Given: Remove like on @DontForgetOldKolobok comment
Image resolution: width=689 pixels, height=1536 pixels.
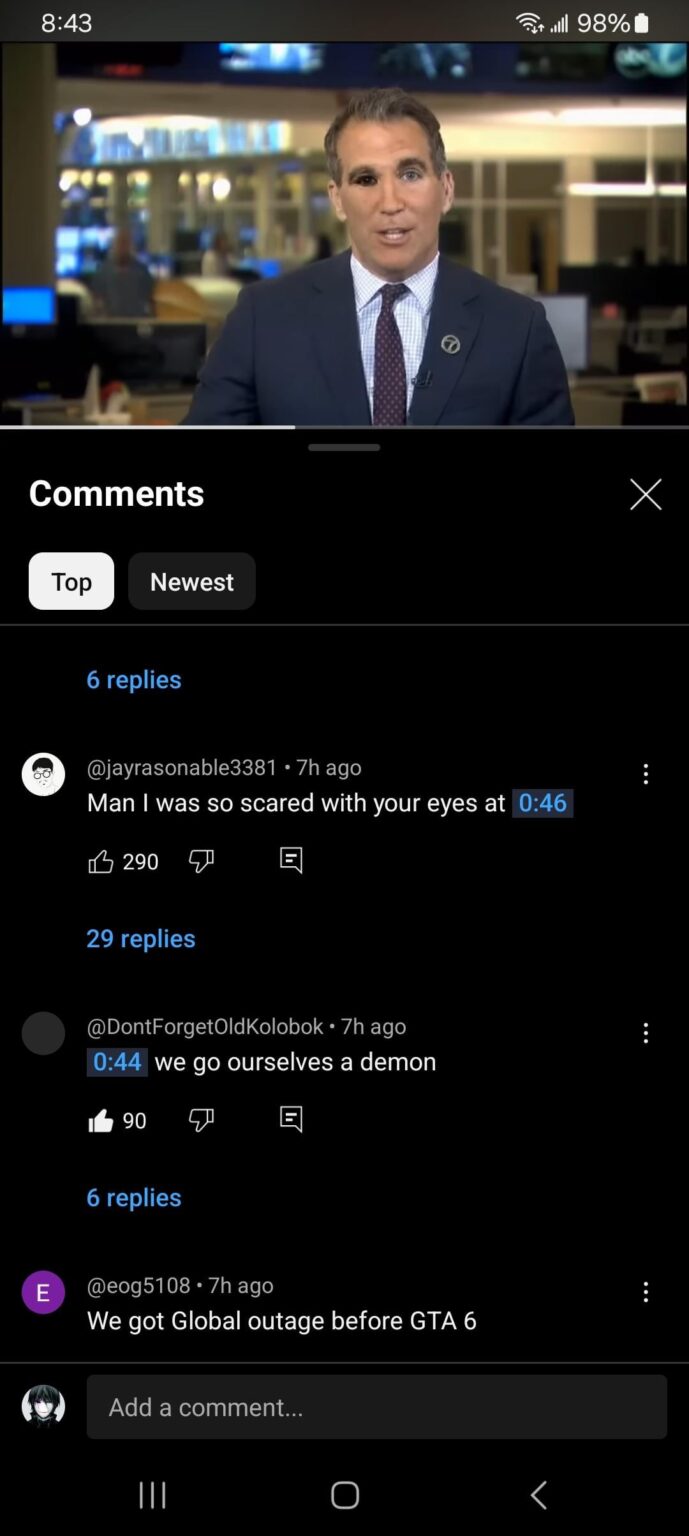Looking at the screenshot, I should click(x=101, y=1121).
